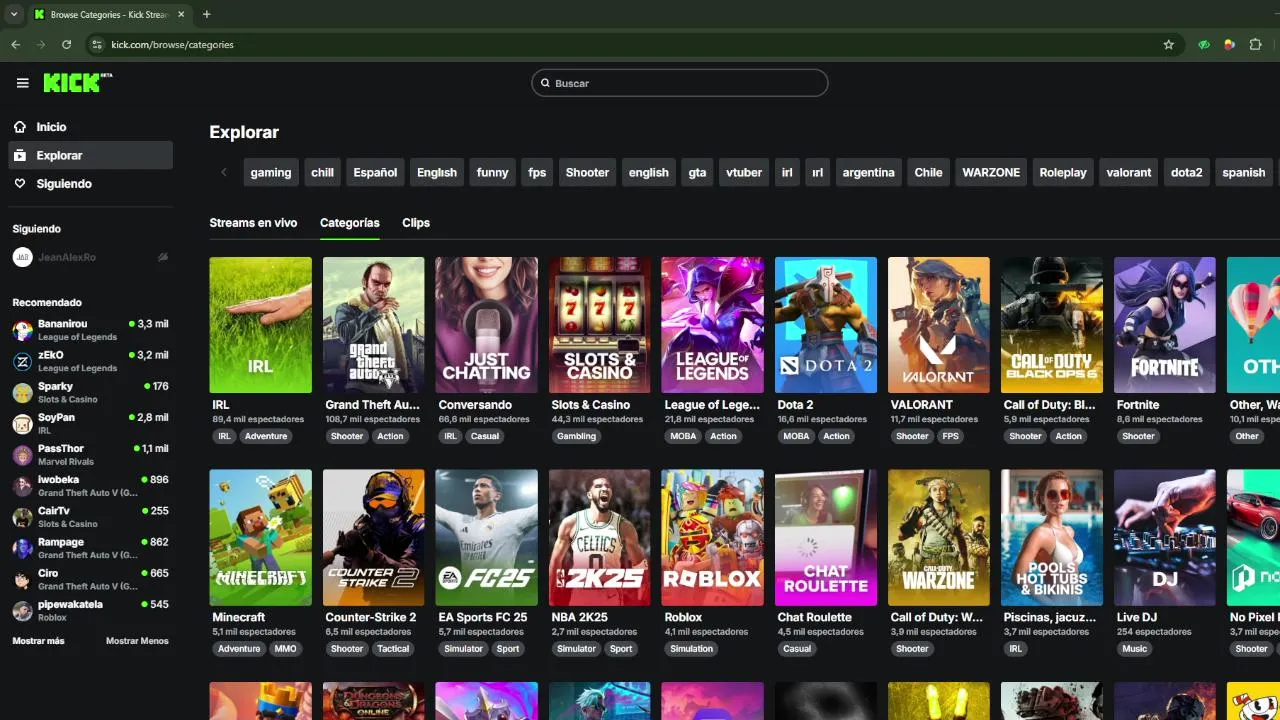This screenshot has height=720, width=1280.
Task: Open the hamburger sidebar menu
Action: 22,83
